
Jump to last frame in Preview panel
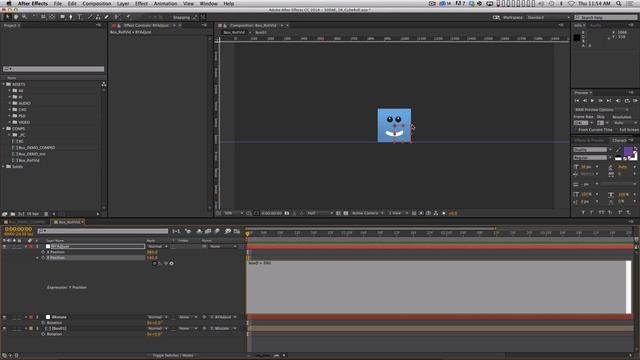[x=609, y=100]
